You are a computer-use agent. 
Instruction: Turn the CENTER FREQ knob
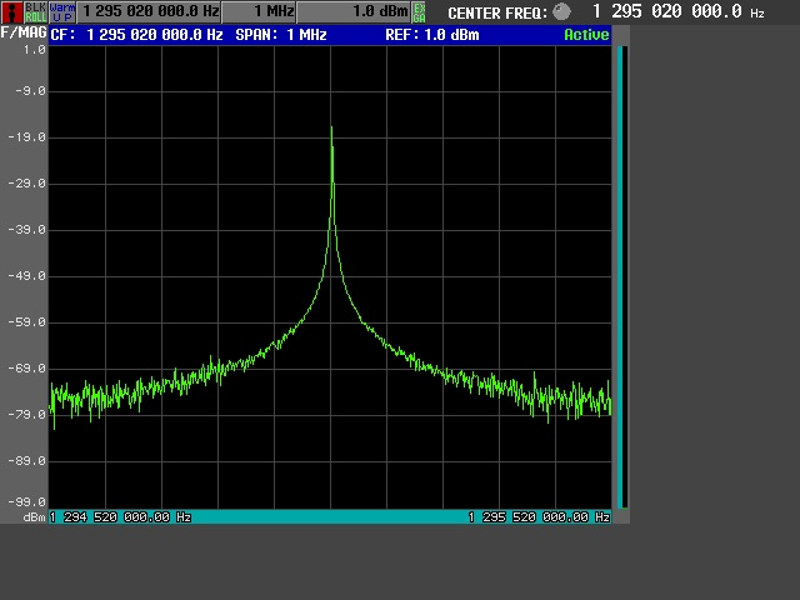pyautogui.click(x=562, y=12)
